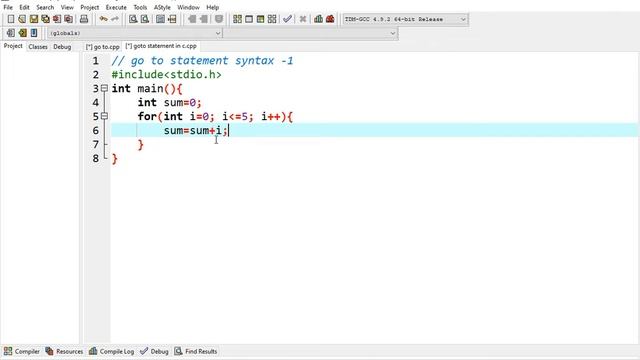
Task: Click the first icon in second toolbar row
Action: [11, 33]
